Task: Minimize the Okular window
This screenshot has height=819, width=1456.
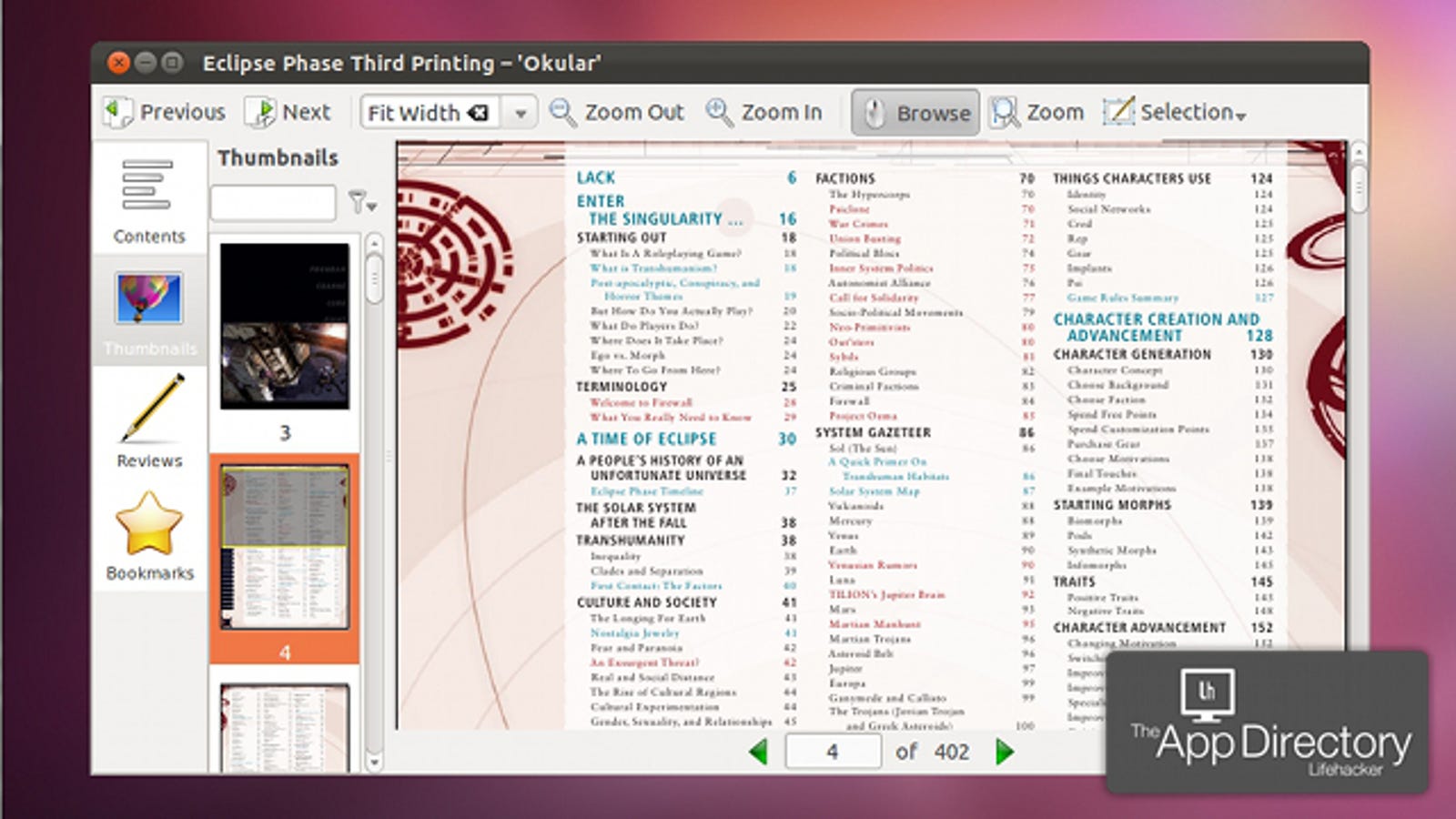Action: point(145,63)
